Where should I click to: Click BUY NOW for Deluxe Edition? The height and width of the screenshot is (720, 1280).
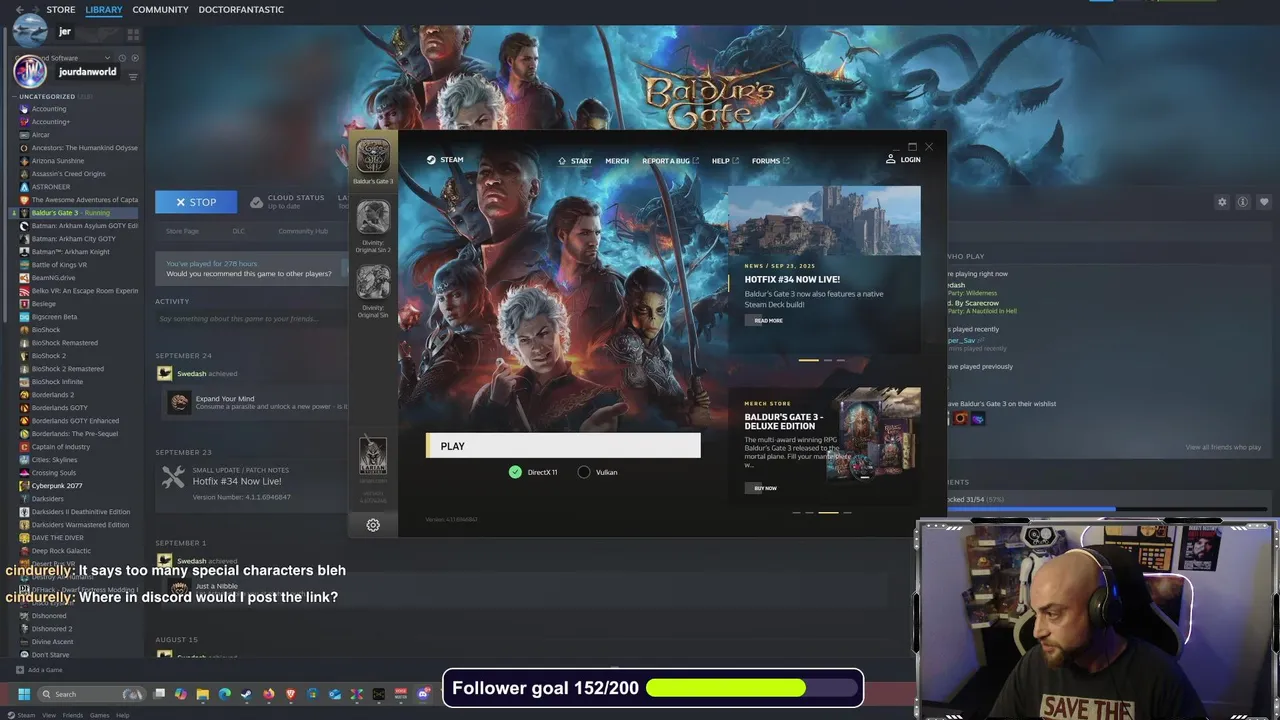click(x=761, y=488)
